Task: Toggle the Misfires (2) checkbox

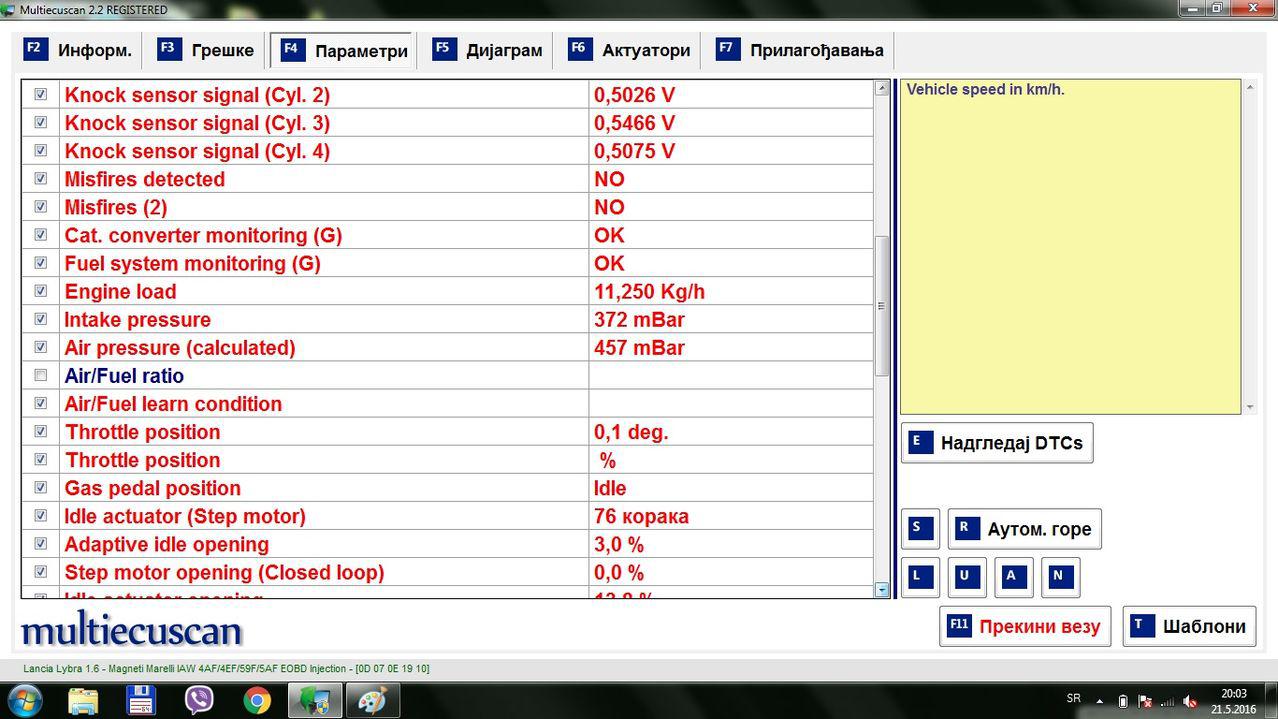Action: [41, 206]
